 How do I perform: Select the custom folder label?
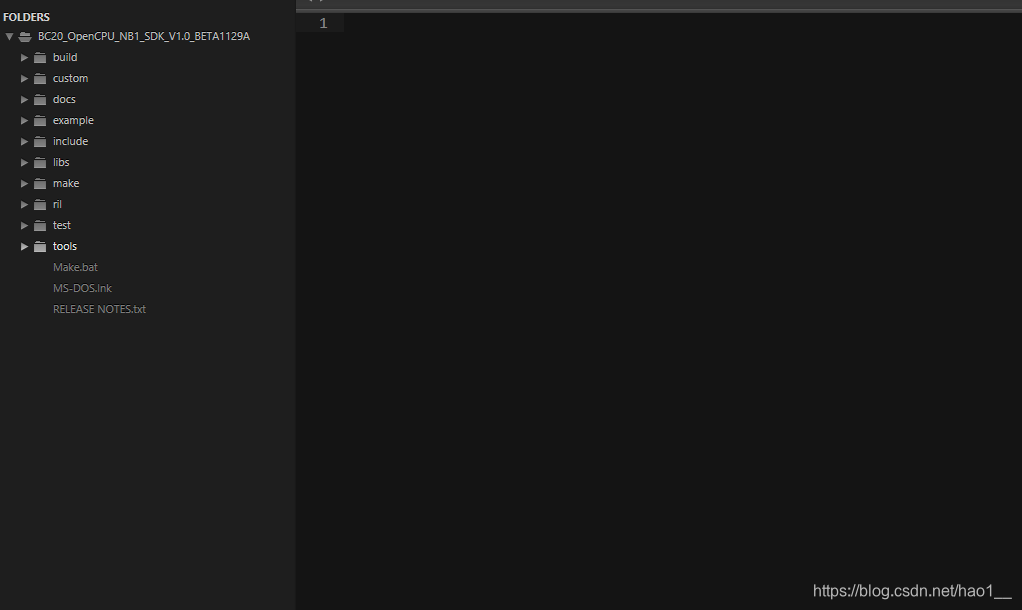pyautogui.click(x=70, y=78)
